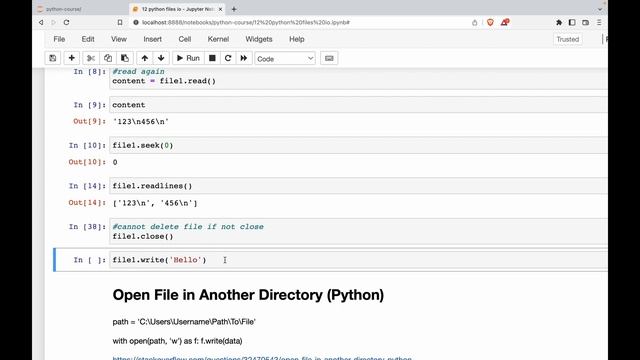
Task: Restart kernel and run all cells icon
Action: tap(244, 58)
